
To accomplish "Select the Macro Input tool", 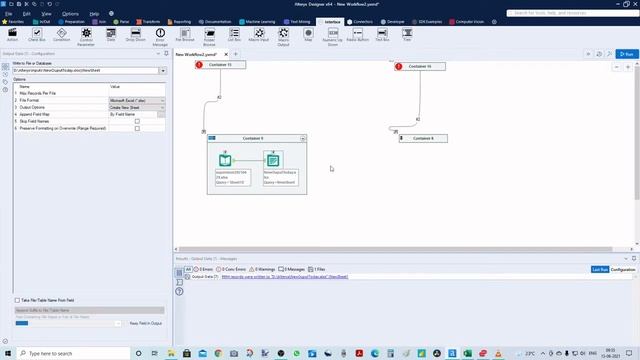I will (259, 35).
